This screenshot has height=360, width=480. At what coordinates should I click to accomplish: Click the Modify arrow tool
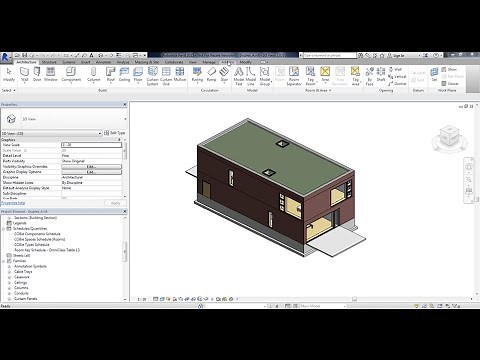point(9,74)
